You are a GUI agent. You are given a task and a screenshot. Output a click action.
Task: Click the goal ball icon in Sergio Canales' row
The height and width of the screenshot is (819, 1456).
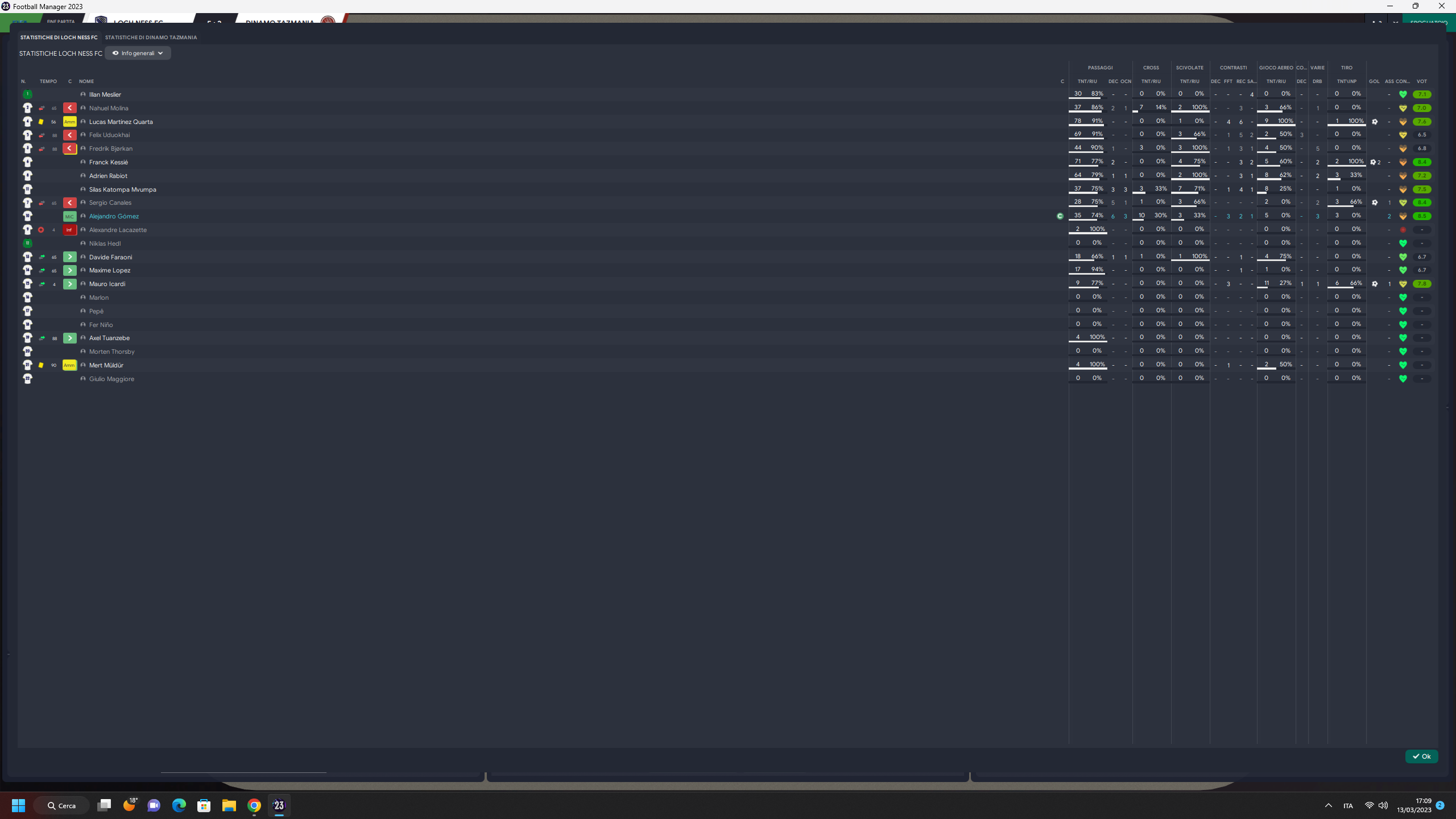(x=1375, y=202)
